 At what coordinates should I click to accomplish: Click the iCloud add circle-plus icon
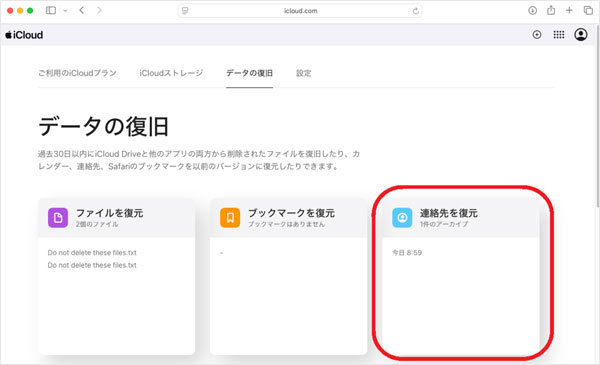point(537,35)
